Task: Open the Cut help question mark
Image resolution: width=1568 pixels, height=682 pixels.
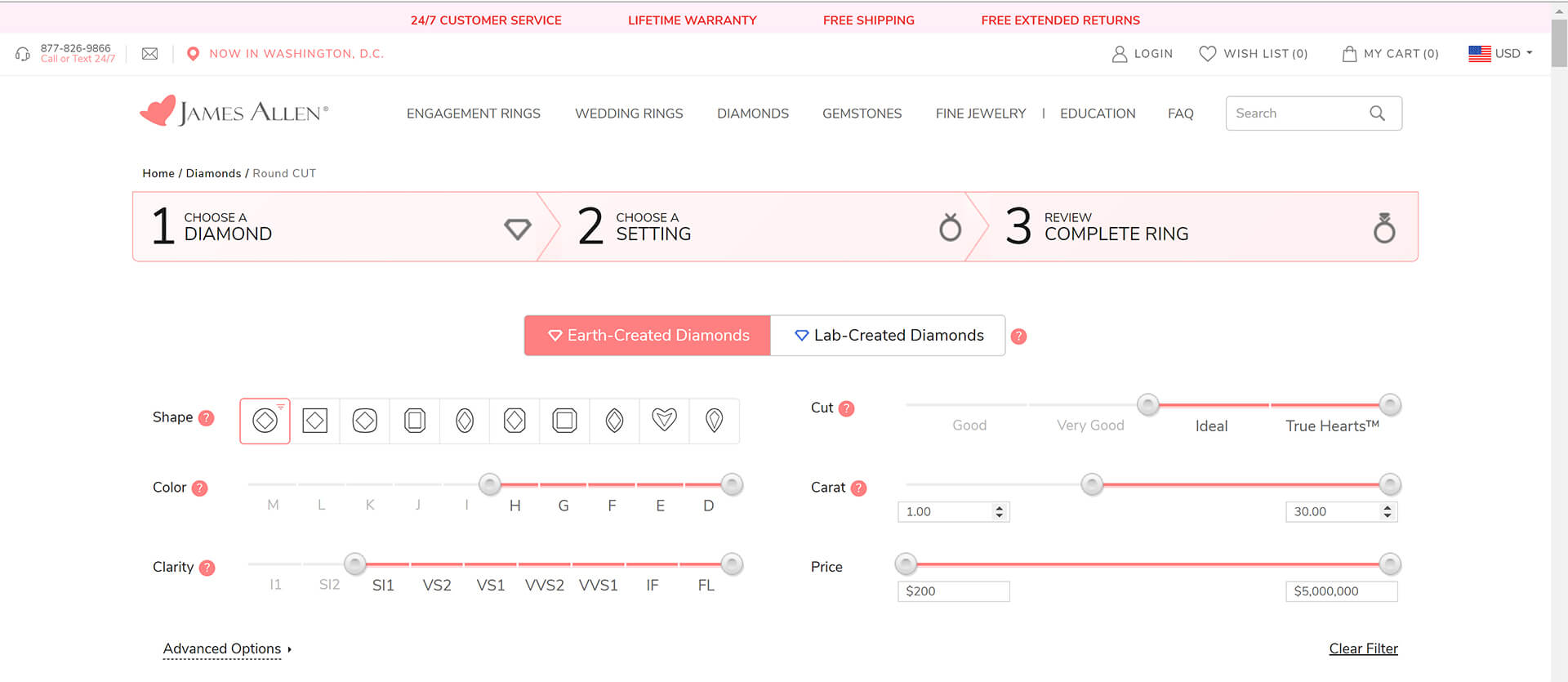Action: click(847, 408)
